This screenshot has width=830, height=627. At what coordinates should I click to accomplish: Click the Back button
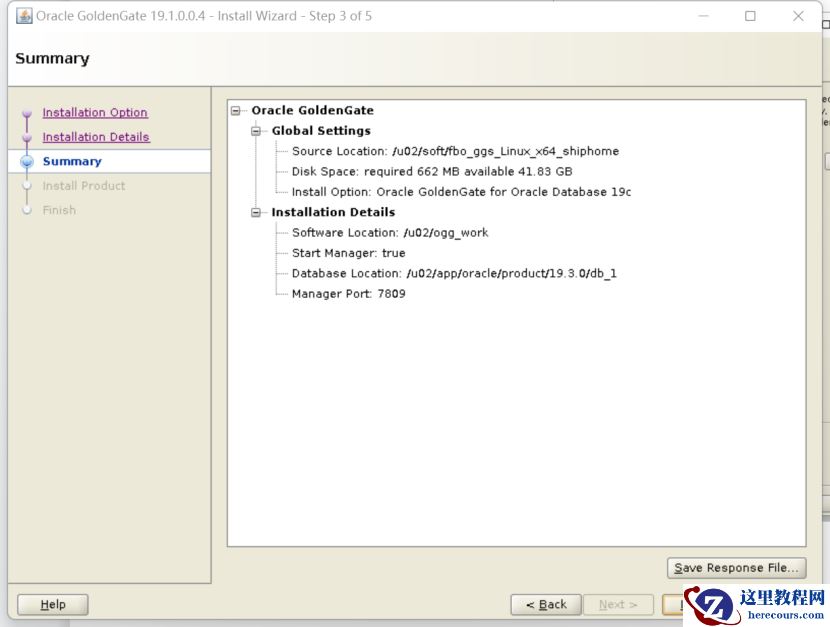pyautogui.click(x=546, y=604)
